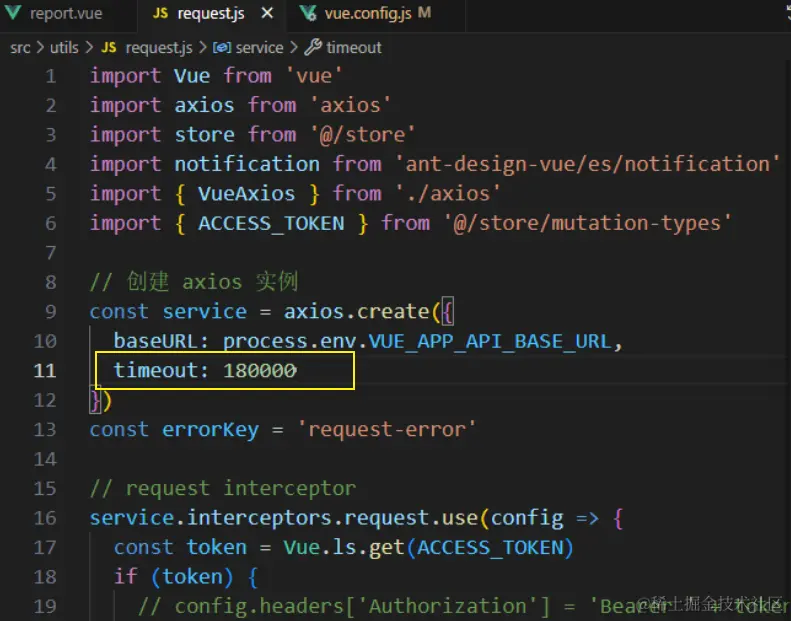Click the 'ant-design-vue/es/notification' import string
791x621 pixels.
click(587, 164)
